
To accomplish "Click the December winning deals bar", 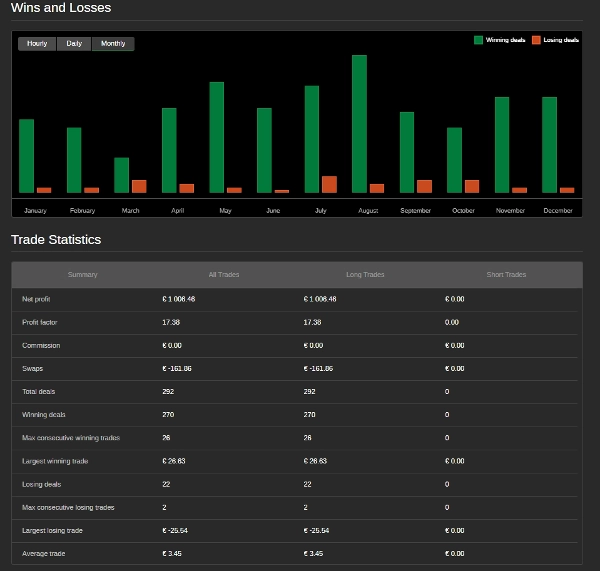I will coord(549,145).
